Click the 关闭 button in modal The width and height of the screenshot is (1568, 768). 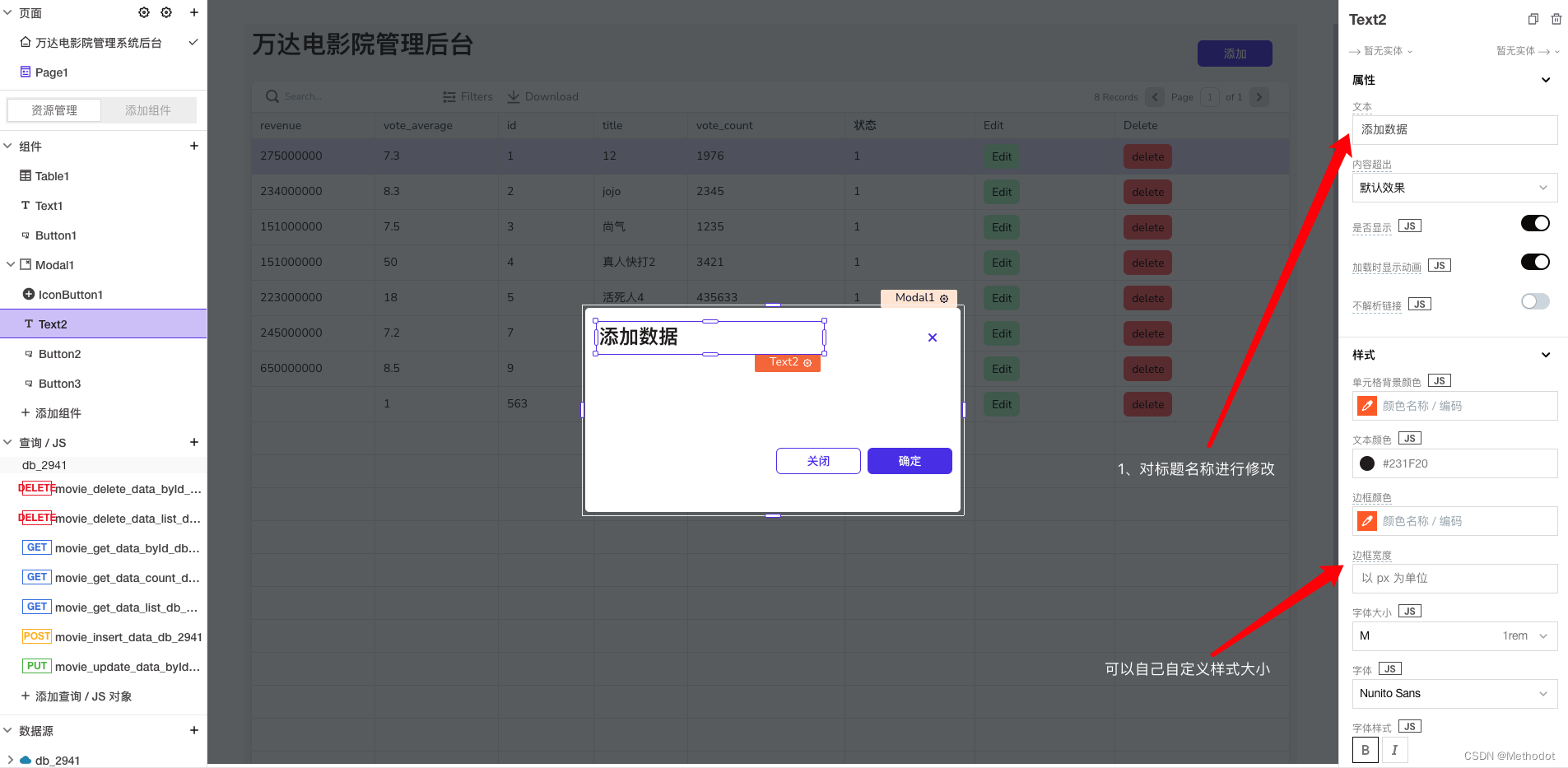tap(818, 461)
